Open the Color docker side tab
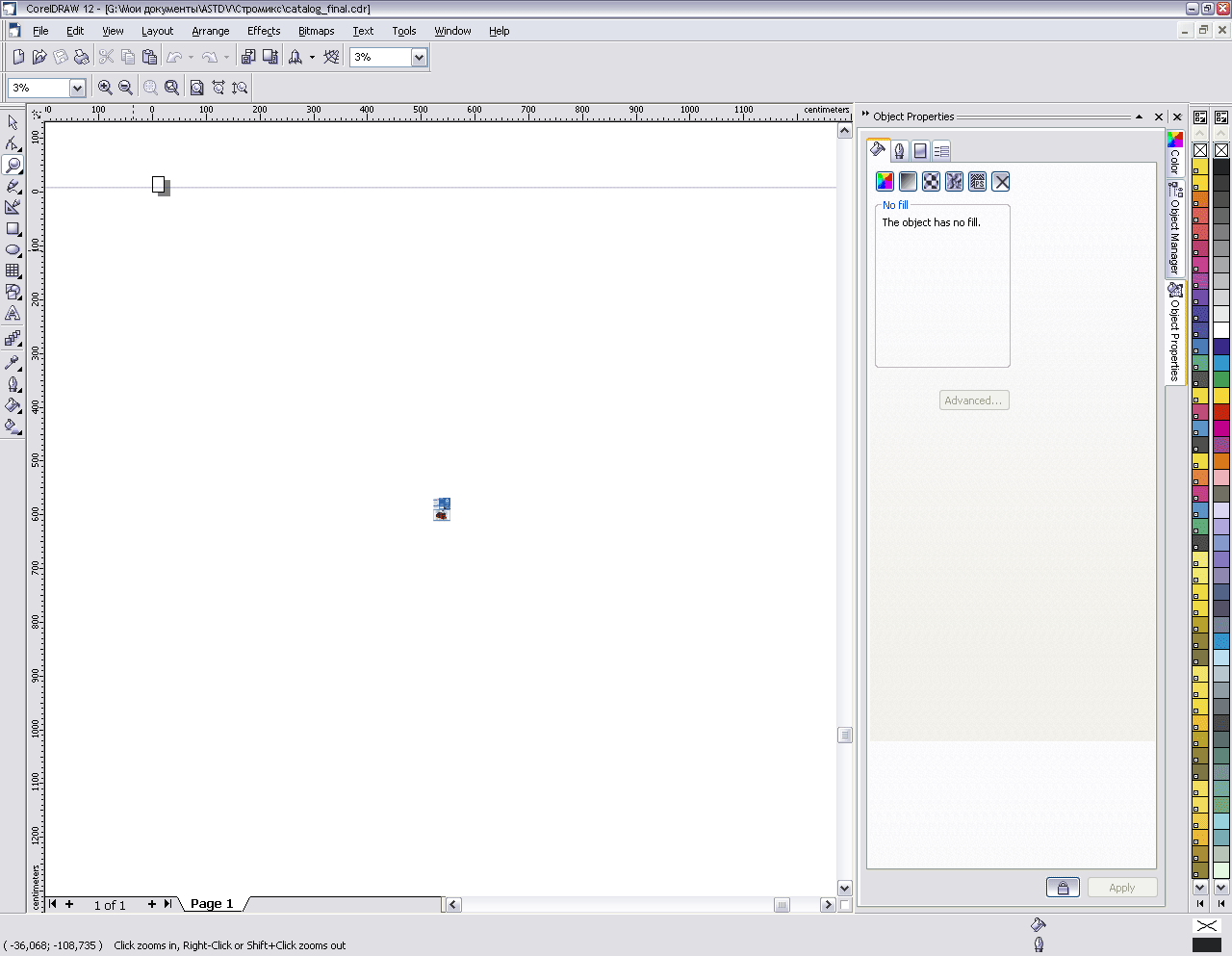 1175,154
